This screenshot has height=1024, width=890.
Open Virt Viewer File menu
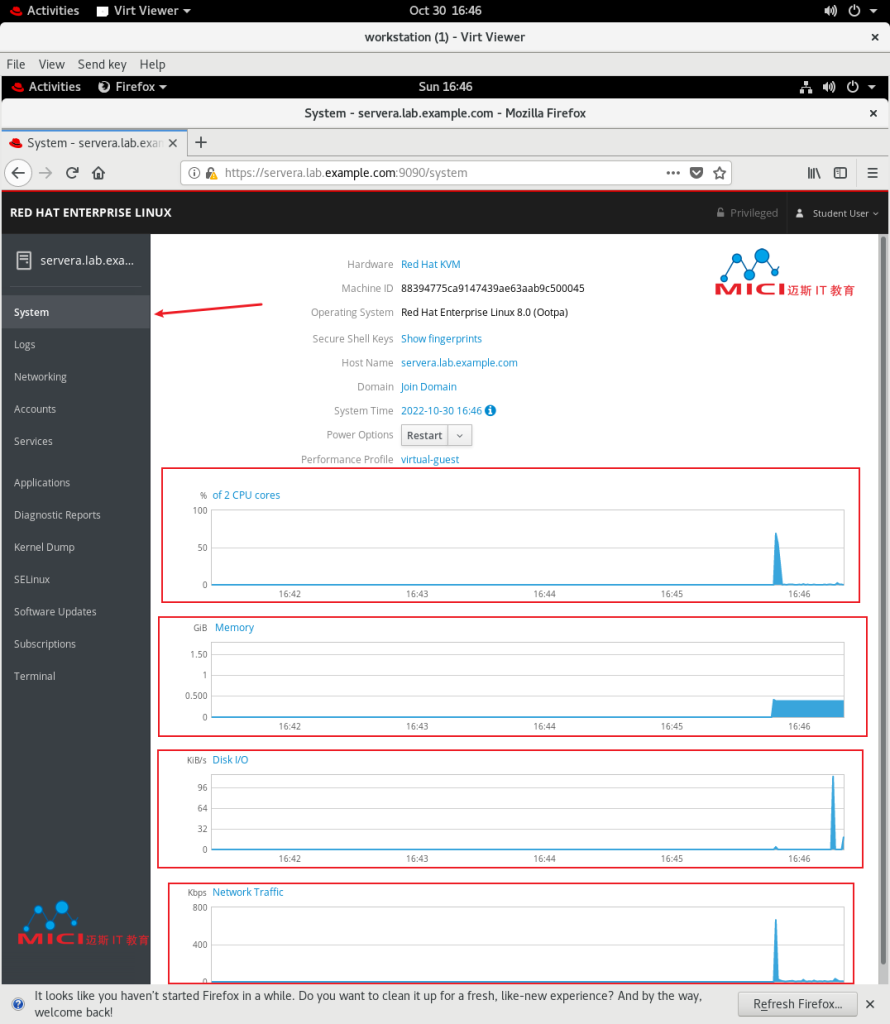(16, 64)
